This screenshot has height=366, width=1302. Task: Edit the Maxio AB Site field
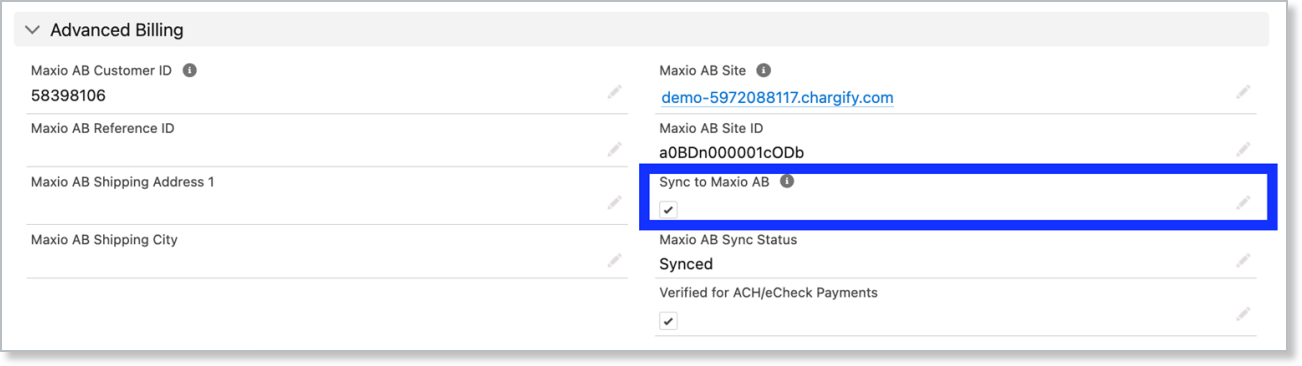[x=1243, y=92]
